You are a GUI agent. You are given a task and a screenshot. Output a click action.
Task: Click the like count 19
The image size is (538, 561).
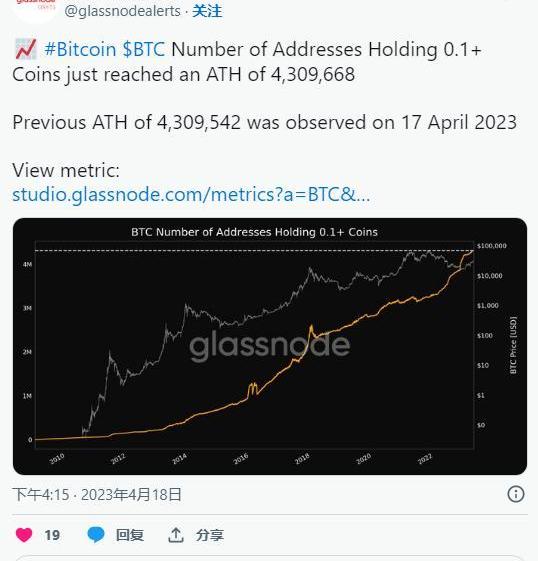tap(52, 535)
